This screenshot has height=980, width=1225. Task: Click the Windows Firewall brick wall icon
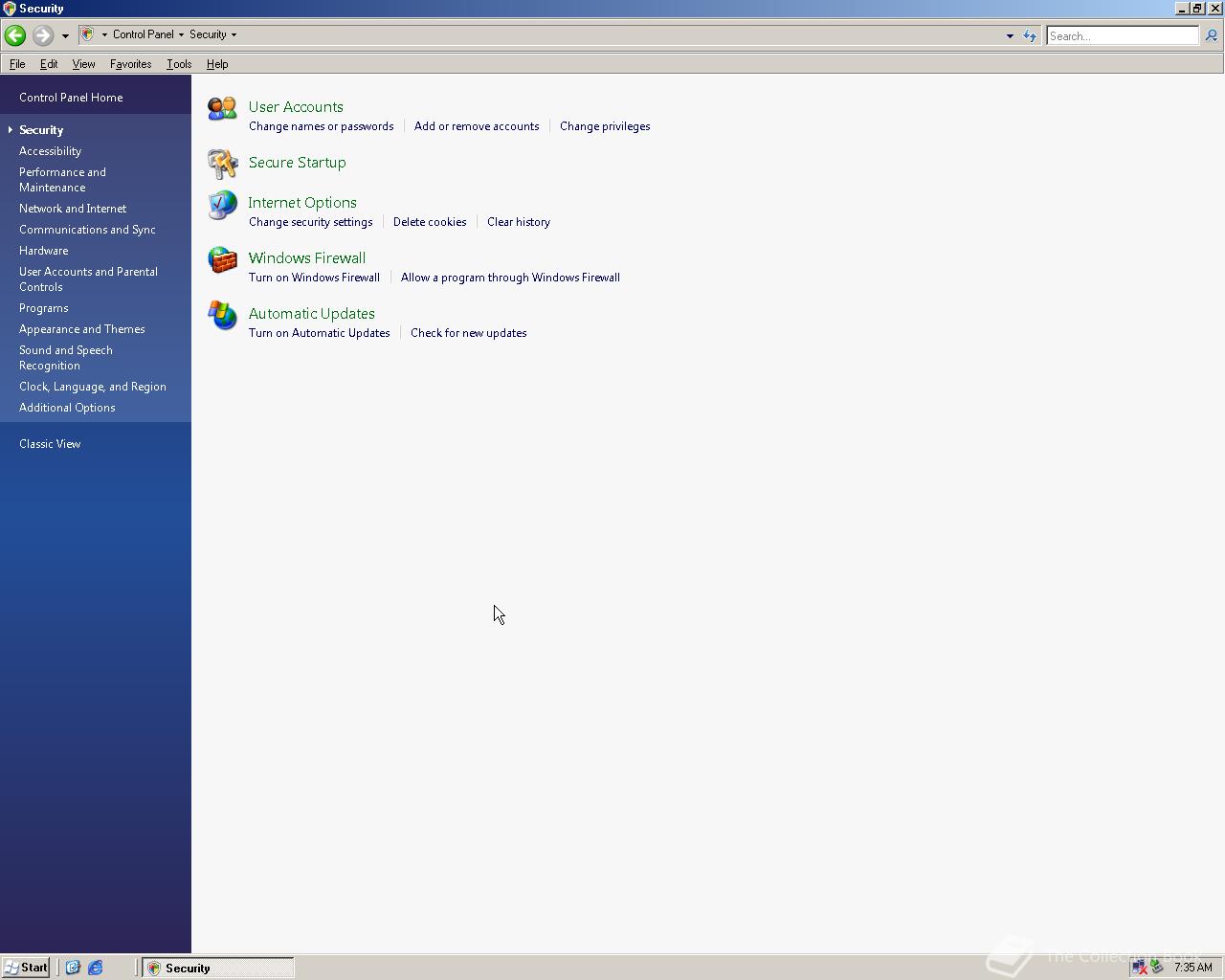pos(222,260)
